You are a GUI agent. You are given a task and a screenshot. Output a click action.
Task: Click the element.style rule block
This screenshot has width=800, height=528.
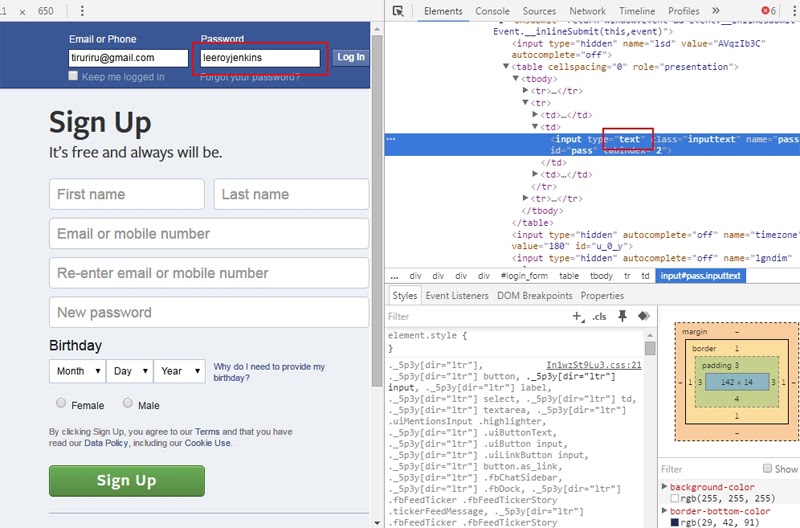515,342
